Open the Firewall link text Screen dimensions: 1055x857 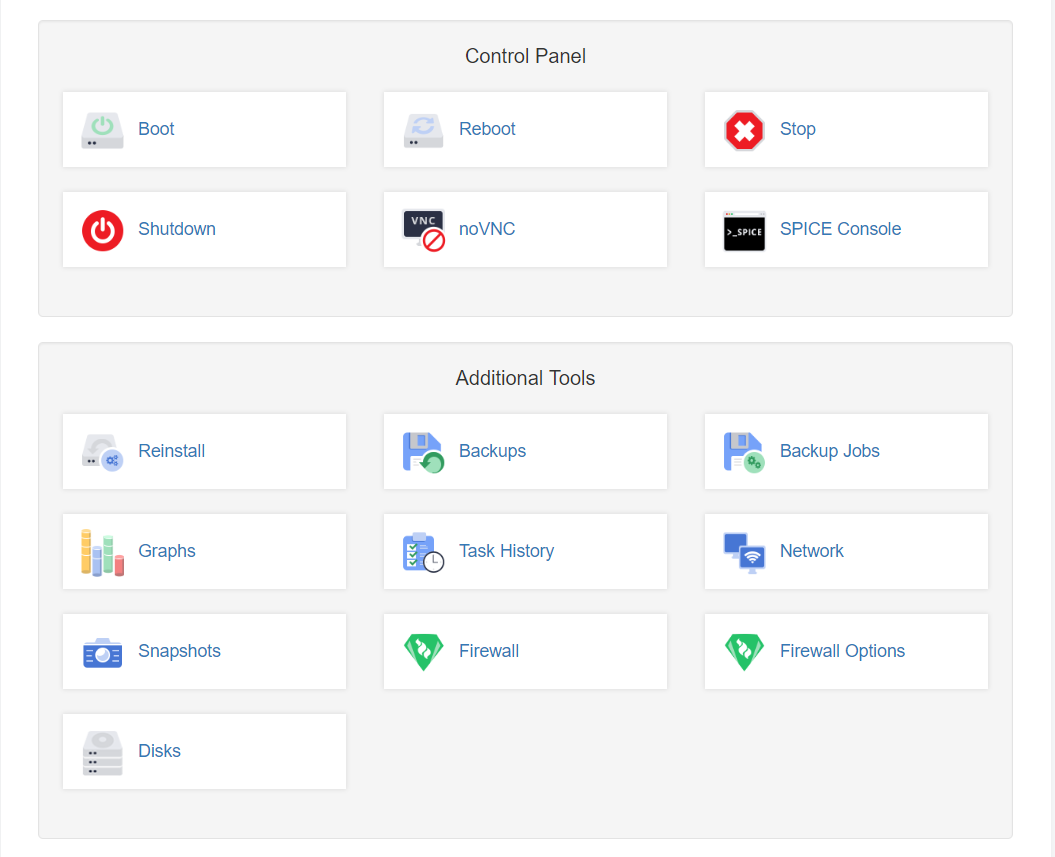pyautogui.click(x=489, y=650)
